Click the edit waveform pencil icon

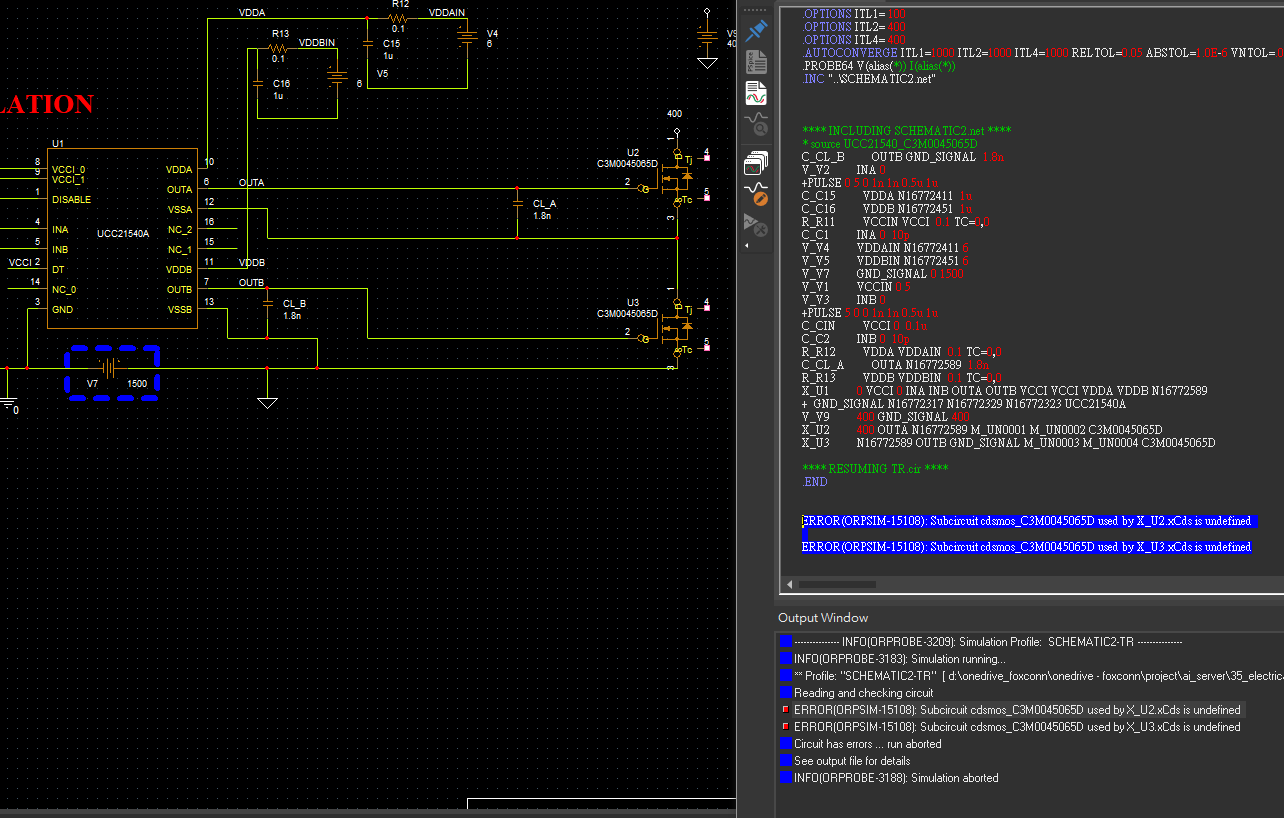(x=757, y=193)
